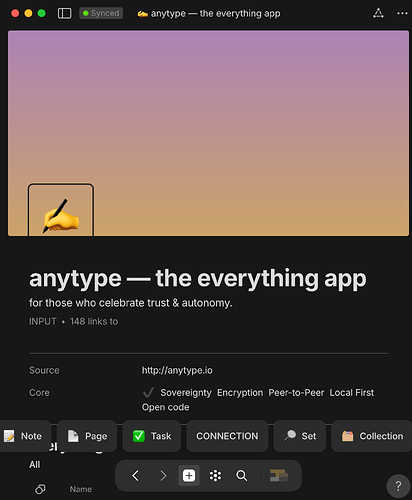This screenshot has width=412, height=500.
Task: Open the http://anytype.io source link
Action: [177, 370]
